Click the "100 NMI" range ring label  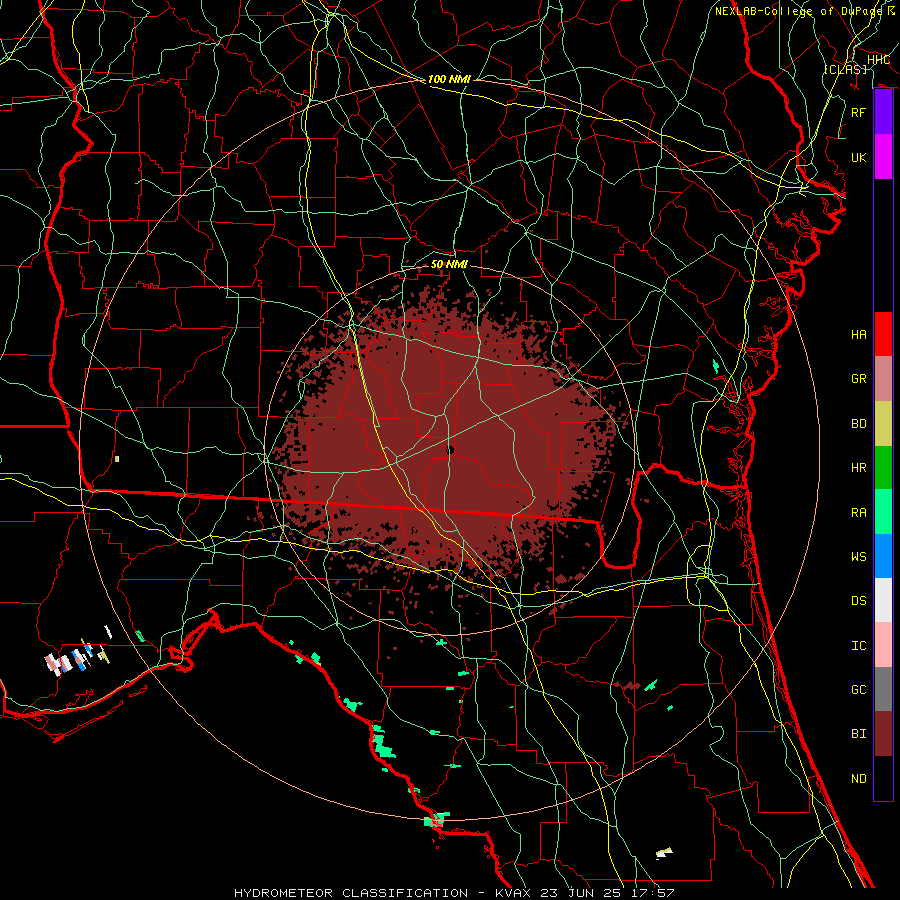pyautogui.click(x=449, y=79)
